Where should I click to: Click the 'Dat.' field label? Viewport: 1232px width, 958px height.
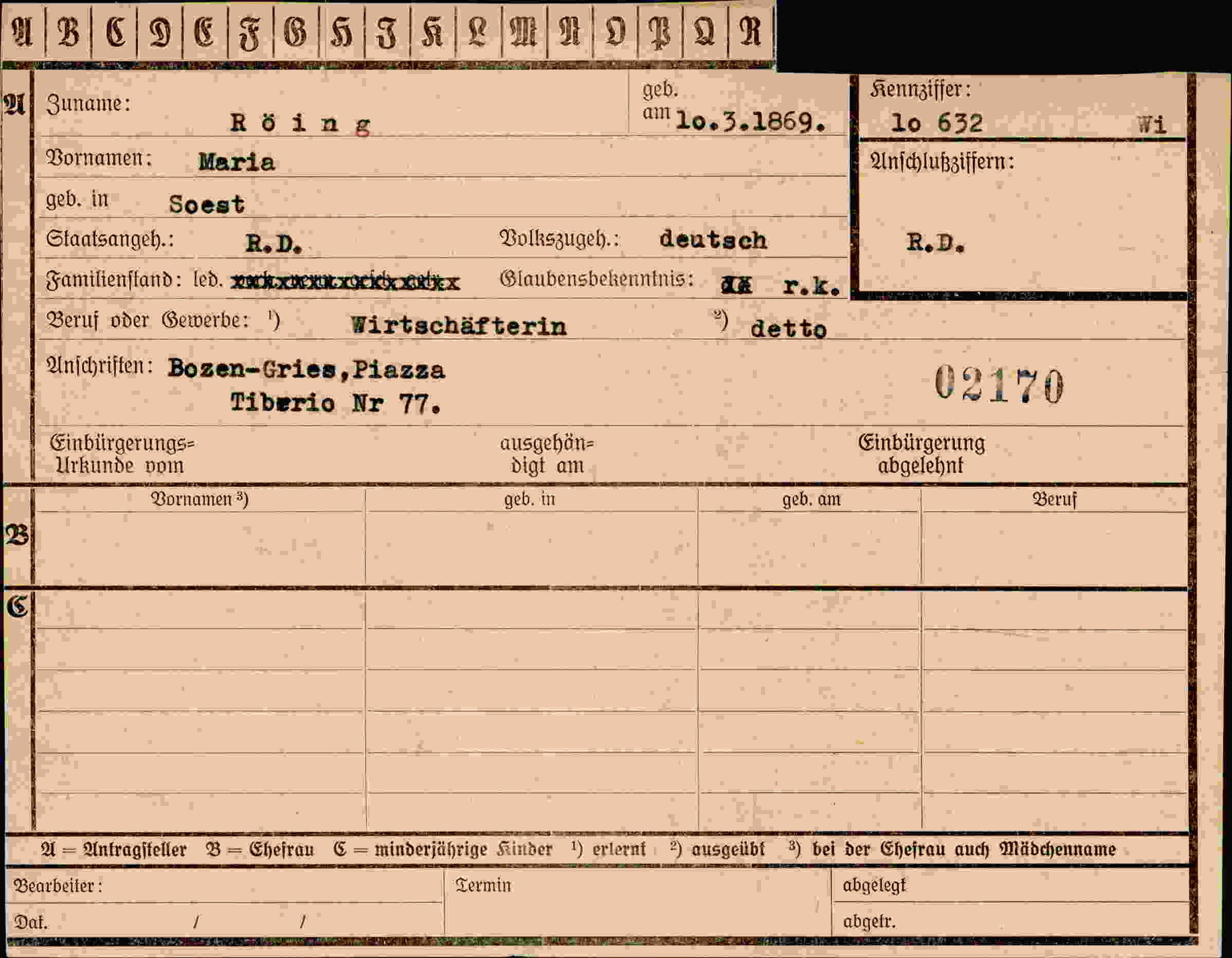pos(30,923)
